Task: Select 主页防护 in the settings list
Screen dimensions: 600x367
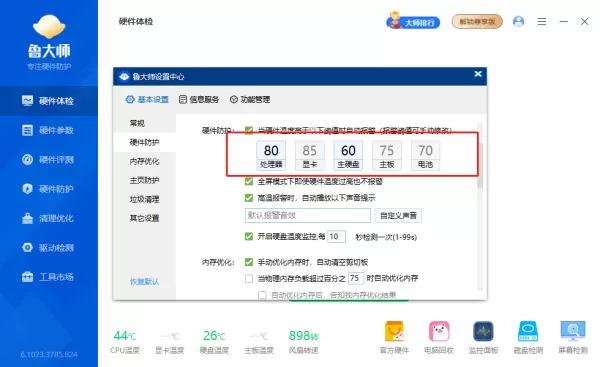Action: tap(144, 180)
